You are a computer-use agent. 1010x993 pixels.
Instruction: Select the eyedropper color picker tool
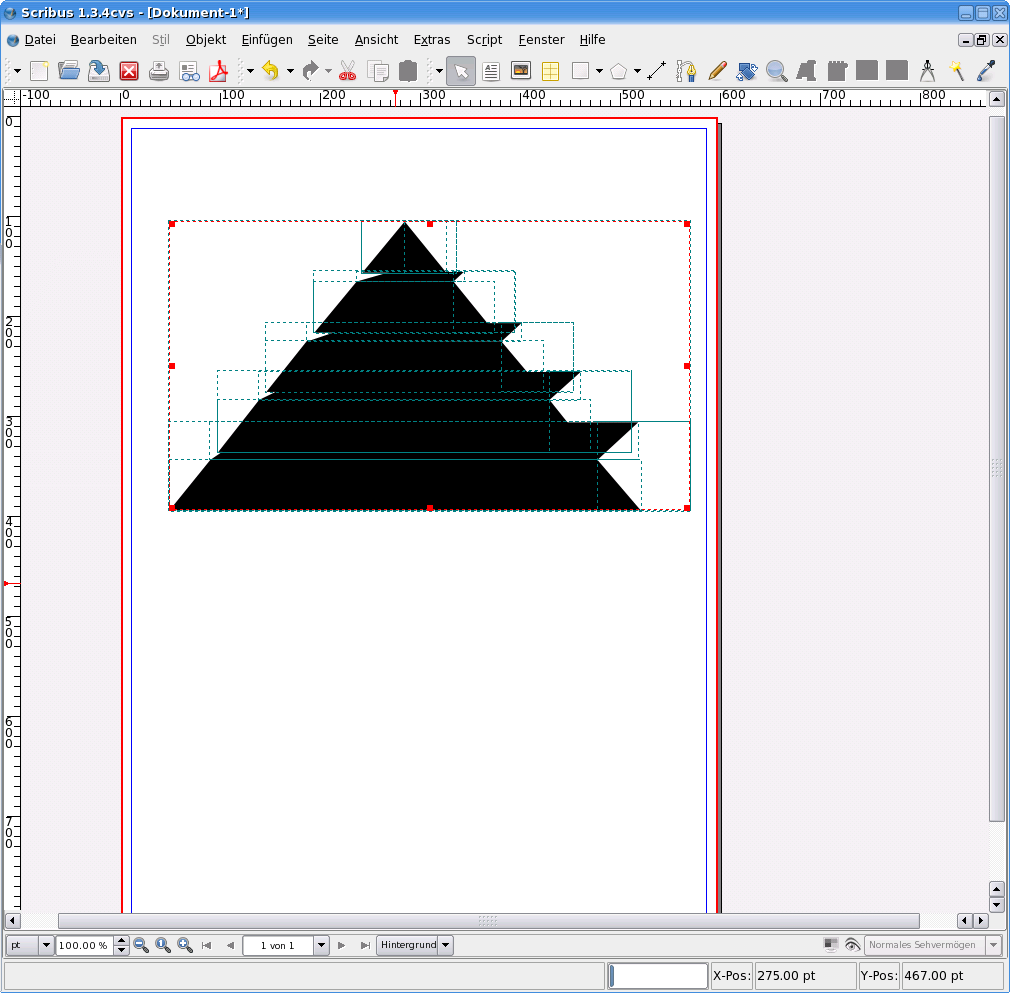[987, 71]
